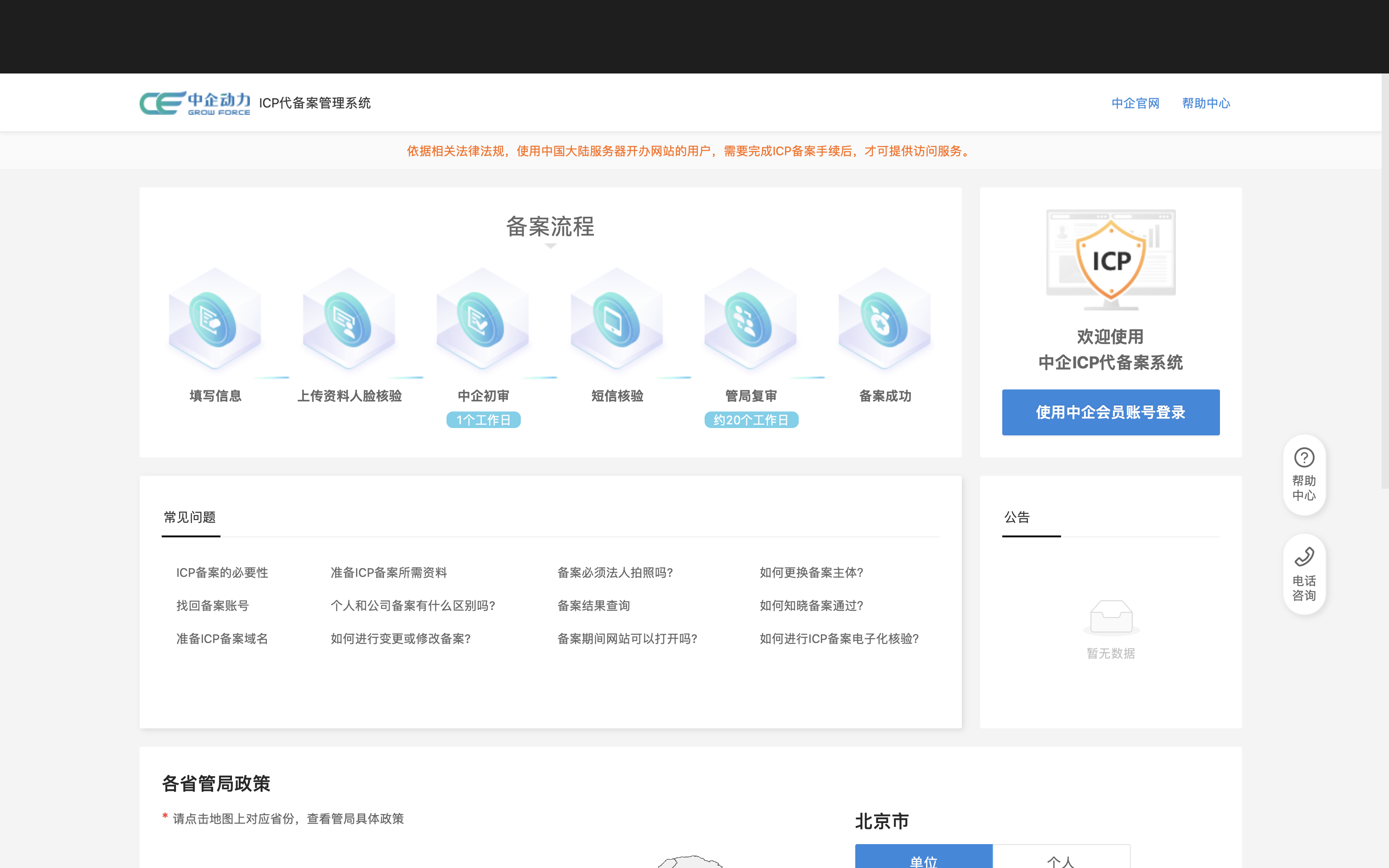
Task: Click 使用中企会员账号登录 button
Action: tap(1111, 412)
